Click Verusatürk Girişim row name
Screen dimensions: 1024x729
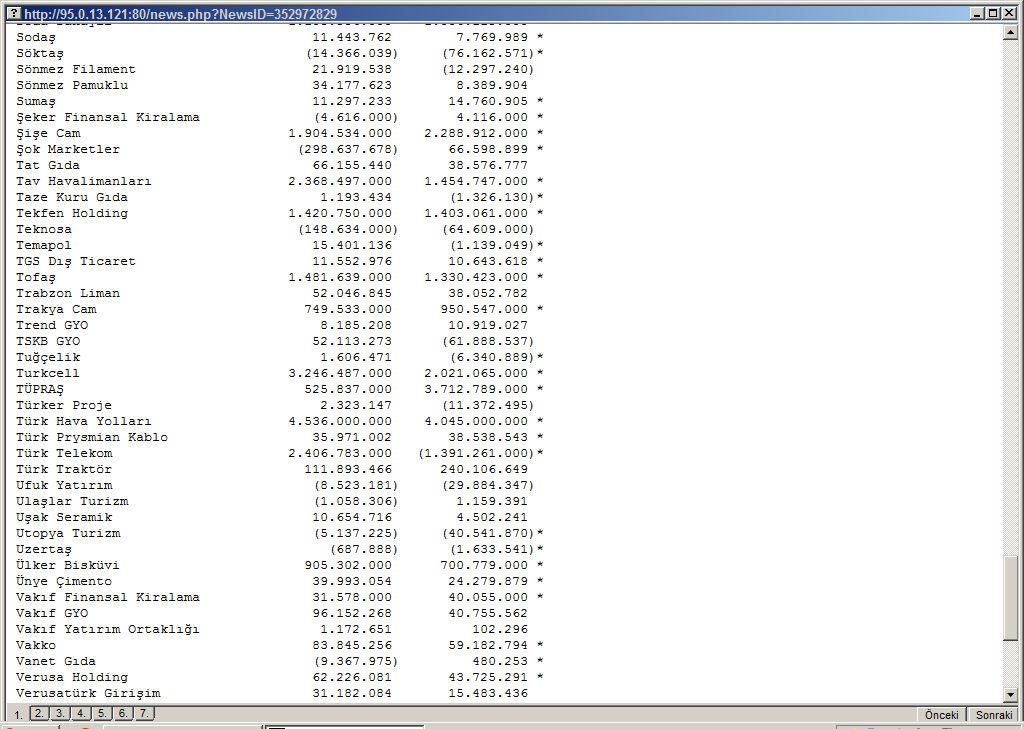point(88,693)
